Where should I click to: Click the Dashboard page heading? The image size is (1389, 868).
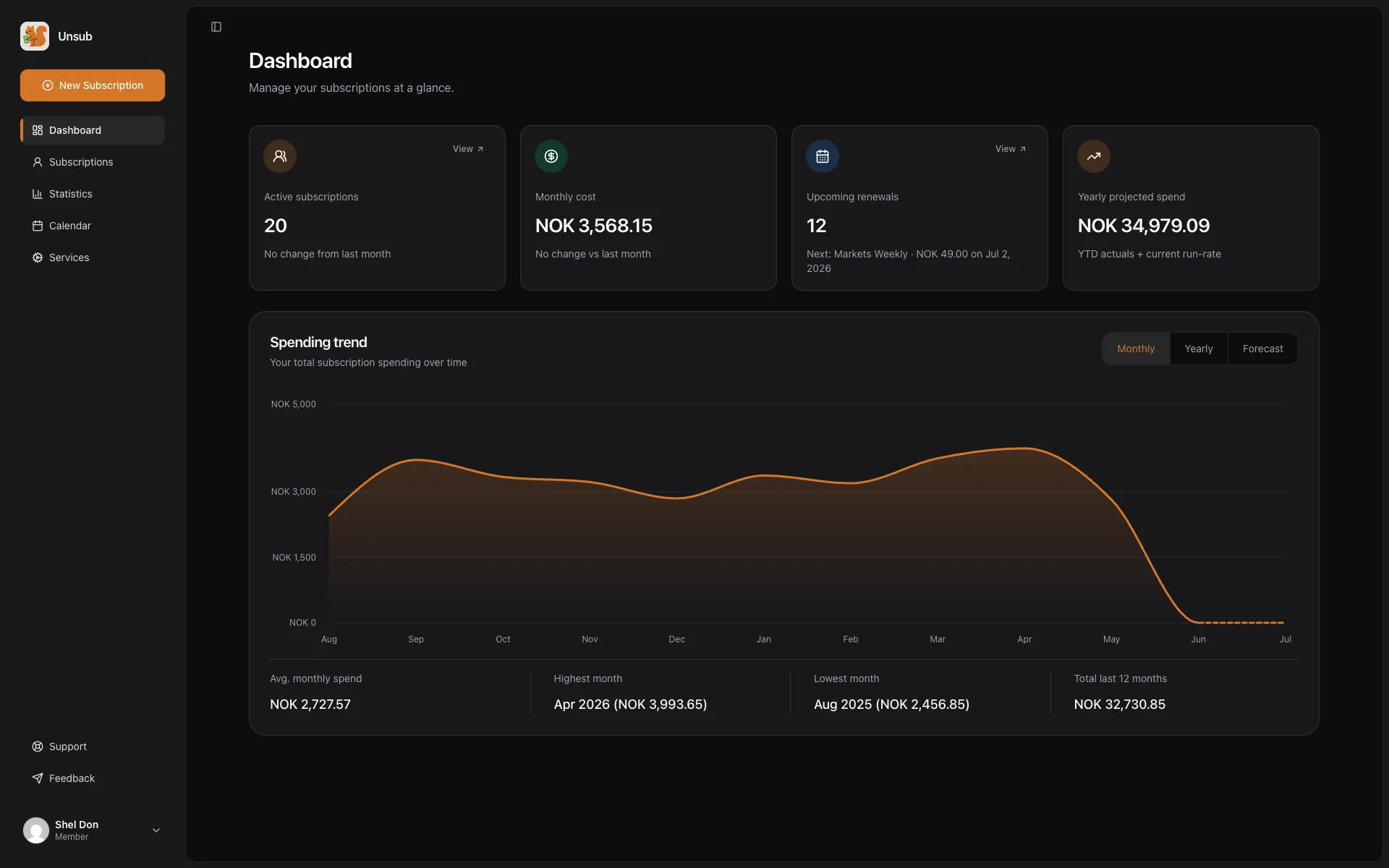pyautogui.click(x=300, y=61)
